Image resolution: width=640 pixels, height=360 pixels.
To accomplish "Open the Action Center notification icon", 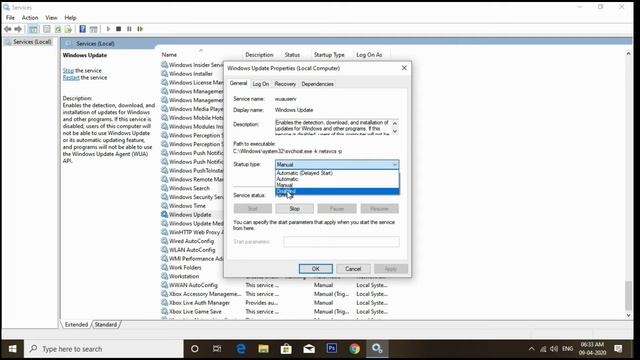I will pyautogui.click(x=618, y=349).
